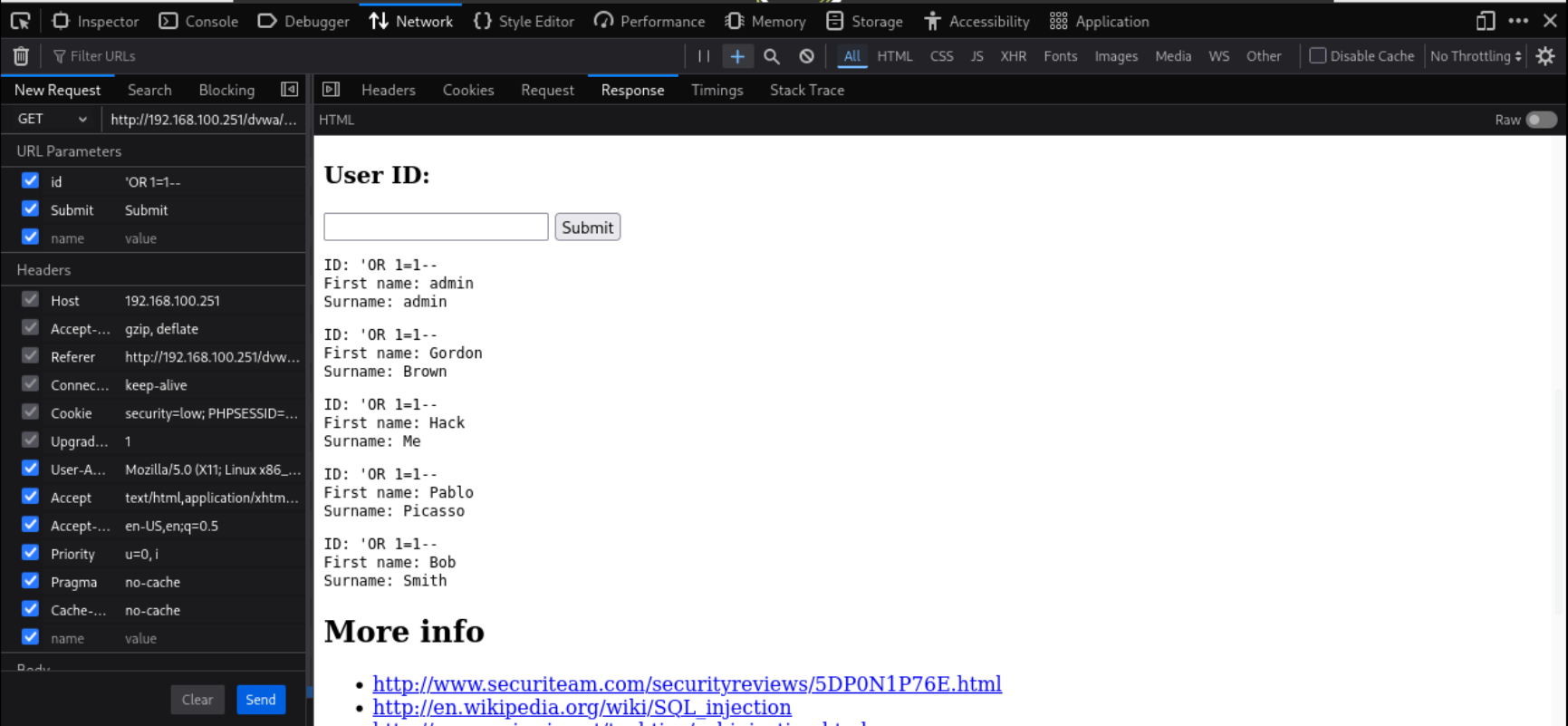This screenshot has width=1568, height=726.
Task: Activate the element picker icon
Action: [x=20, y=21]
